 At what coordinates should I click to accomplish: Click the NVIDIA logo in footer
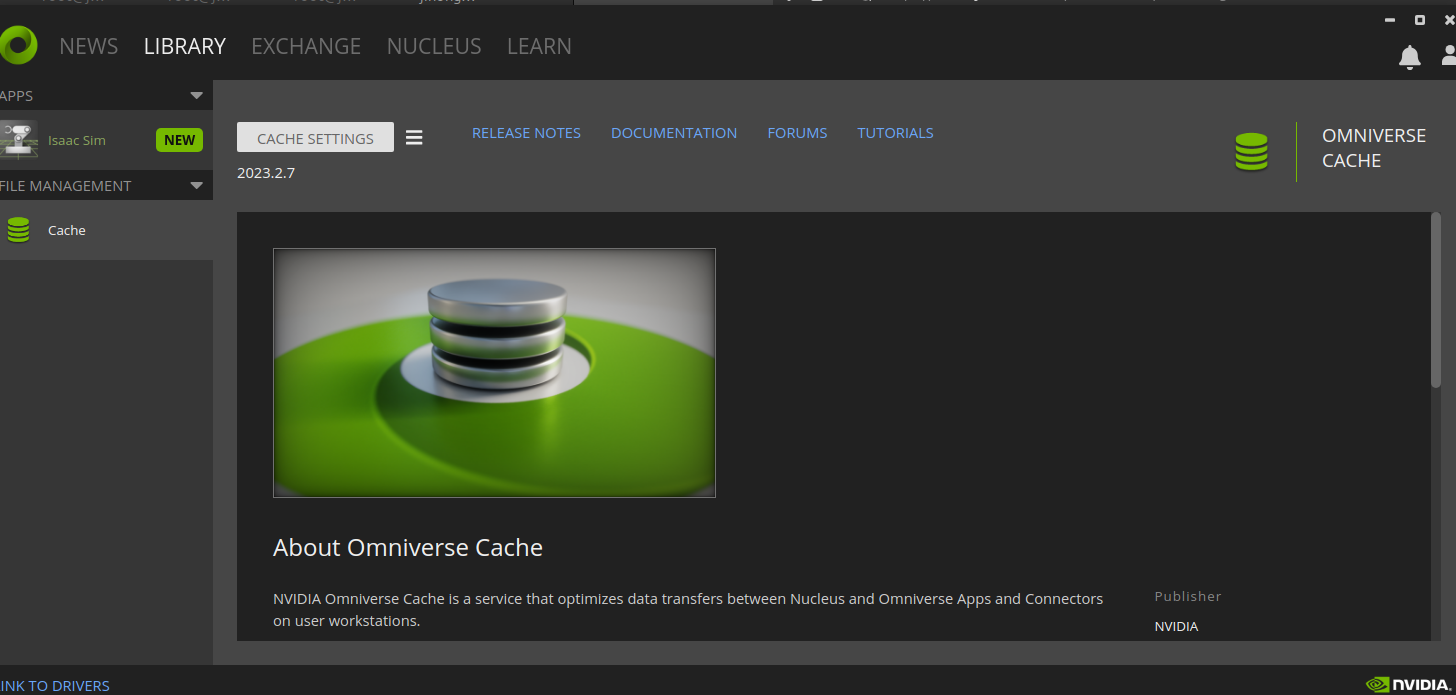pos(1410,685)
